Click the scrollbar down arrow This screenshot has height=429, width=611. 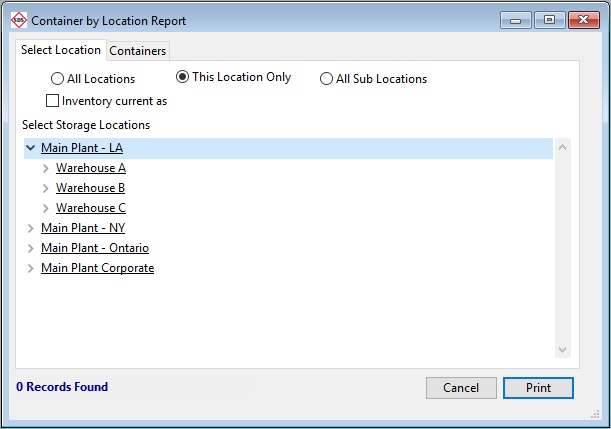tap(562, 349)
